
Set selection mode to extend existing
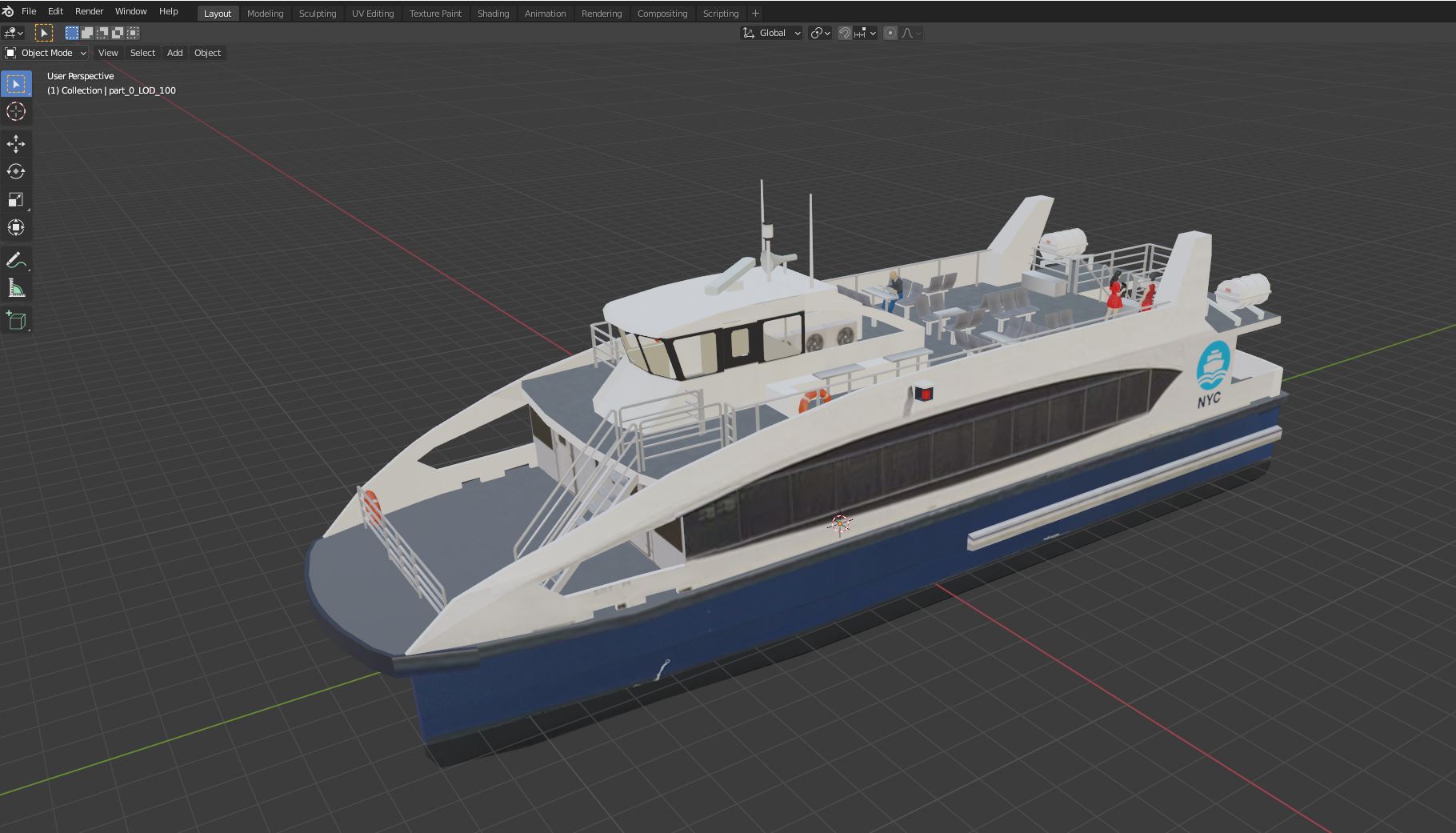87,33
